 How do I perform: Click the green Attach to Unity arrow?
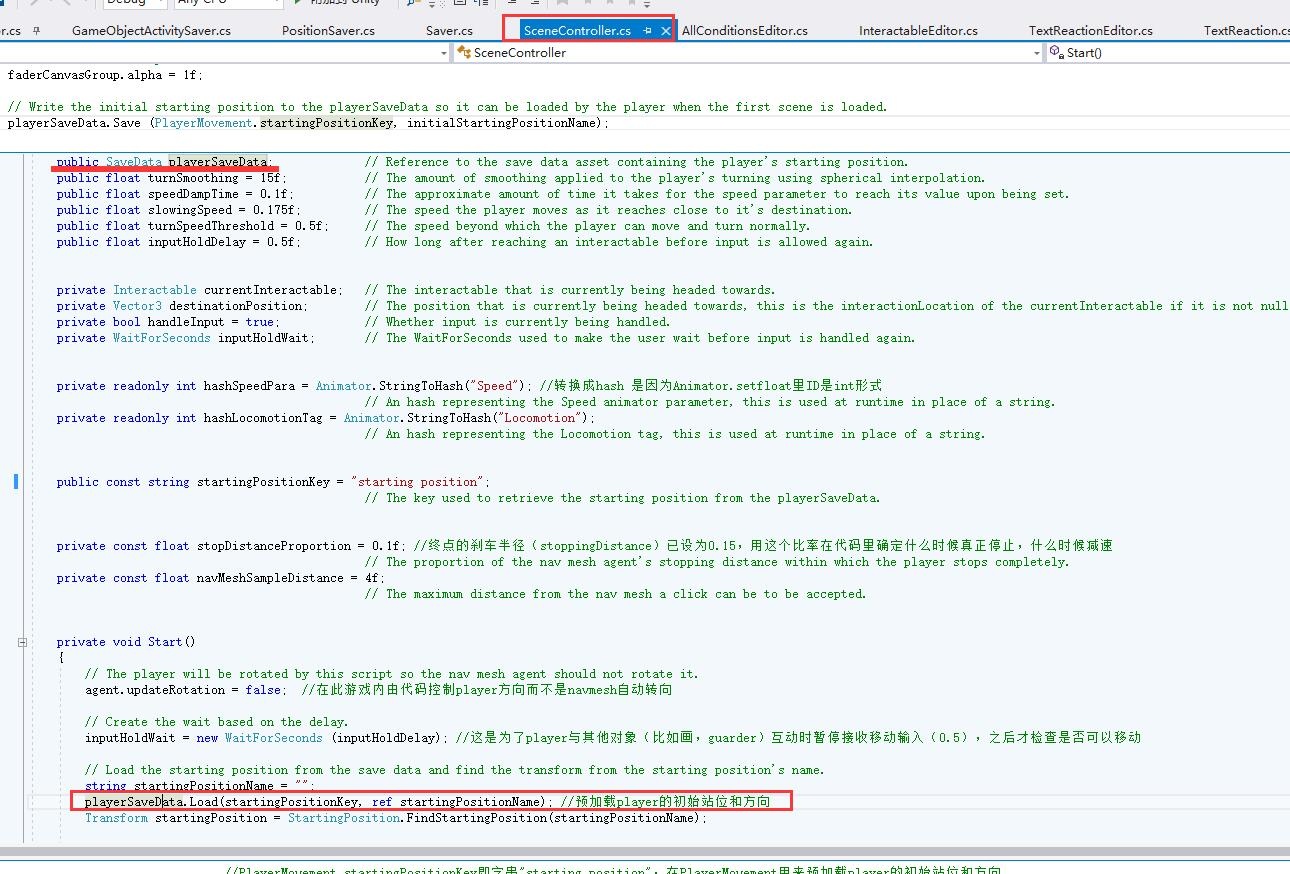298,3
